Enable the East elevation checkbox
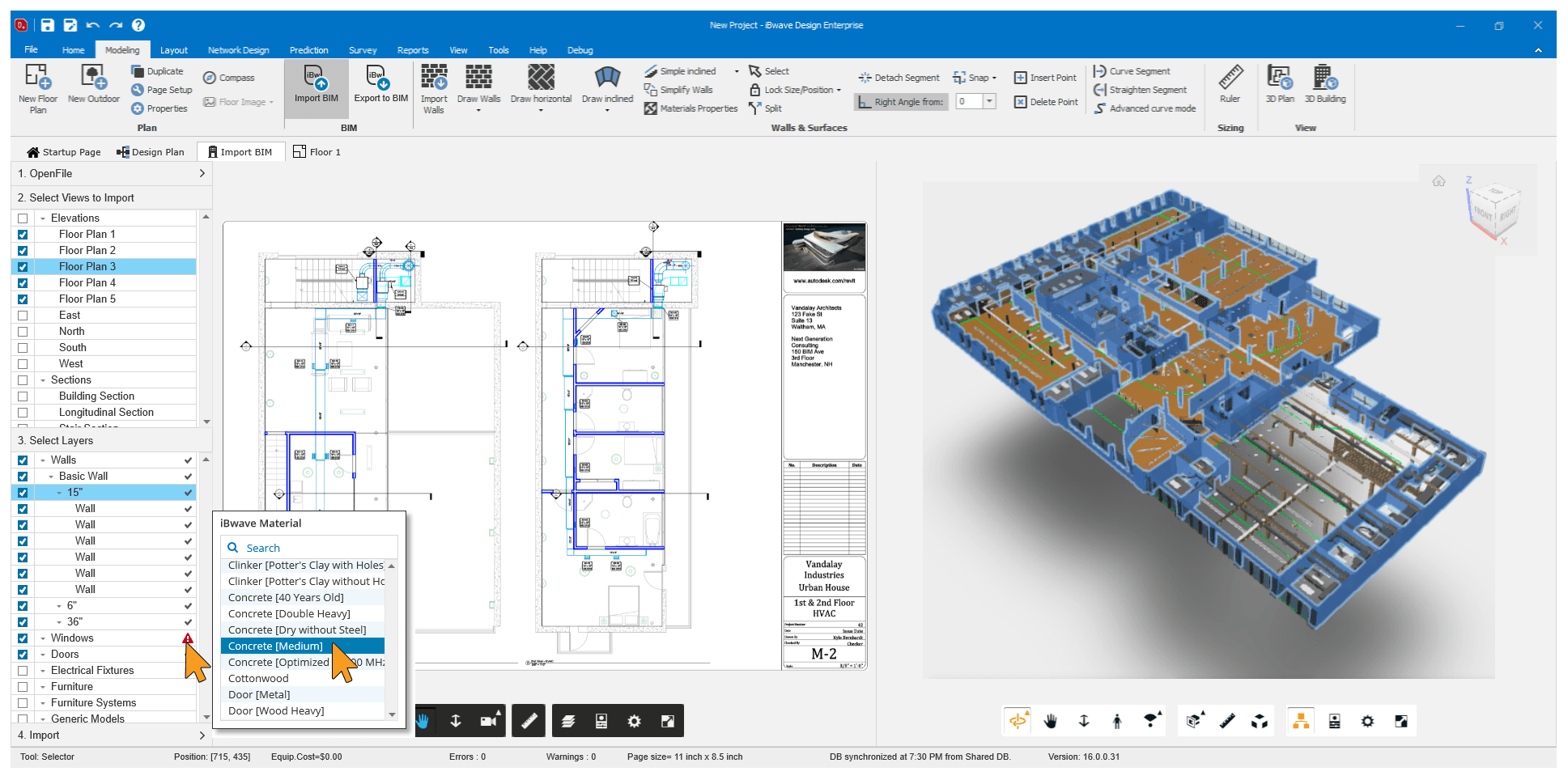1568x780 pixels. point(22,315)
